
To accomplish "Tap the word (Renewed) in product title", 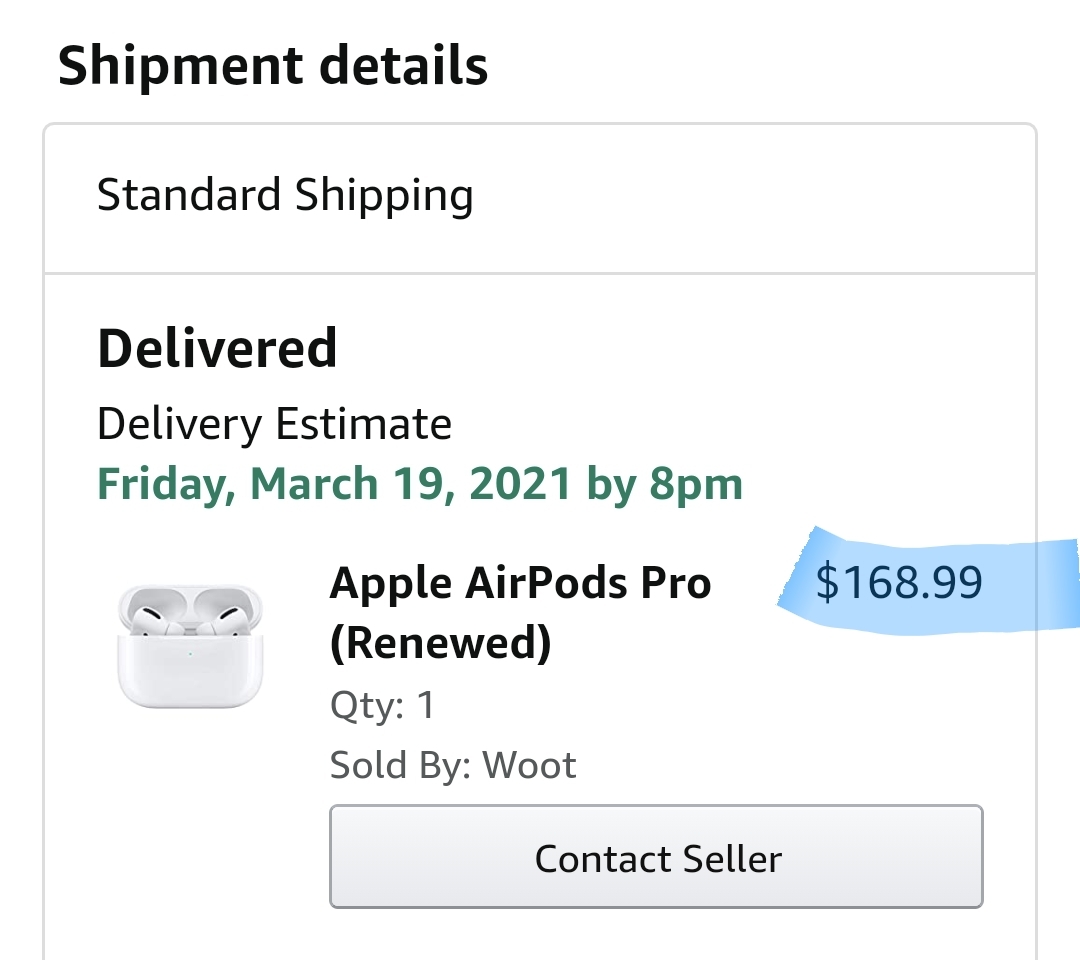I will 440,644.
